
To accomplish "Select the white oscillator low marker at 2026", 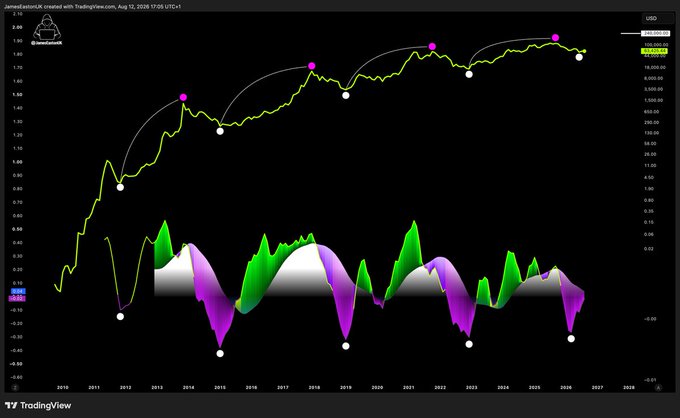I will 571,339.
